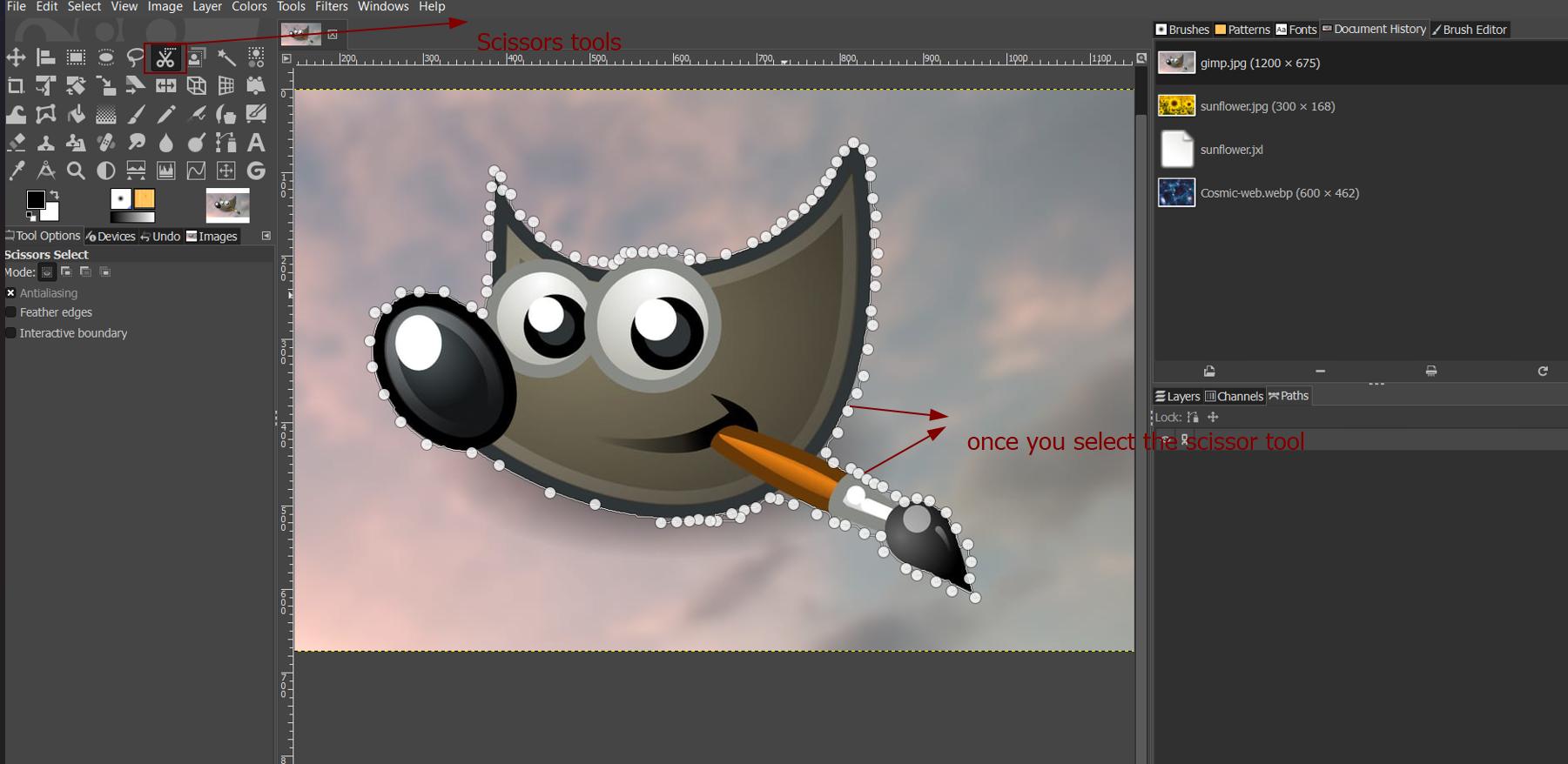This screenshot has width=1568, height=764.
Task: Select the Curves tool icon
Action: coord(196,171)
